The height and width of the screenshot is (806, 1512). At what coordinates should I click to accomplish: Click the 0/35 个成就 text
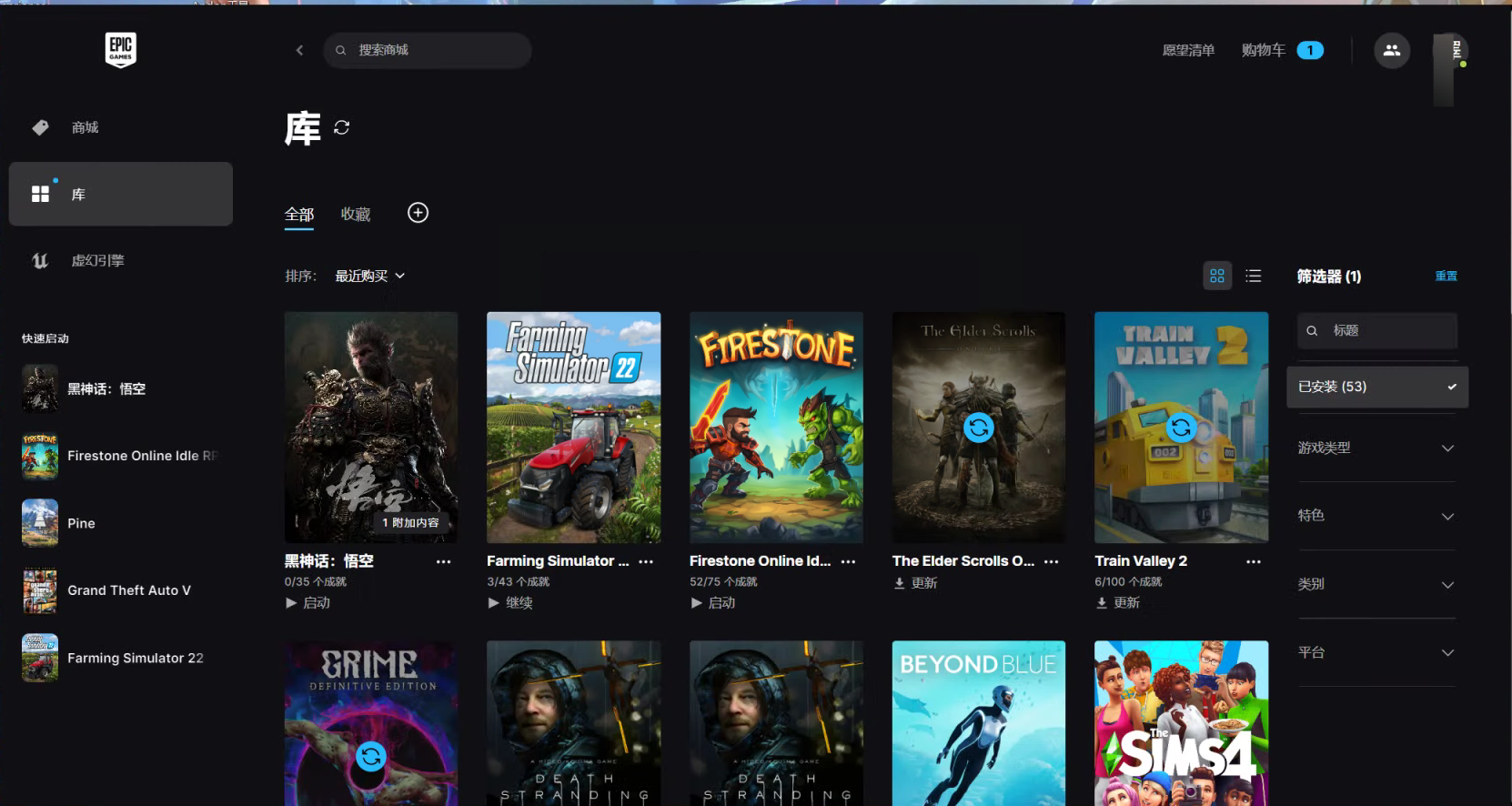[316, 581]
